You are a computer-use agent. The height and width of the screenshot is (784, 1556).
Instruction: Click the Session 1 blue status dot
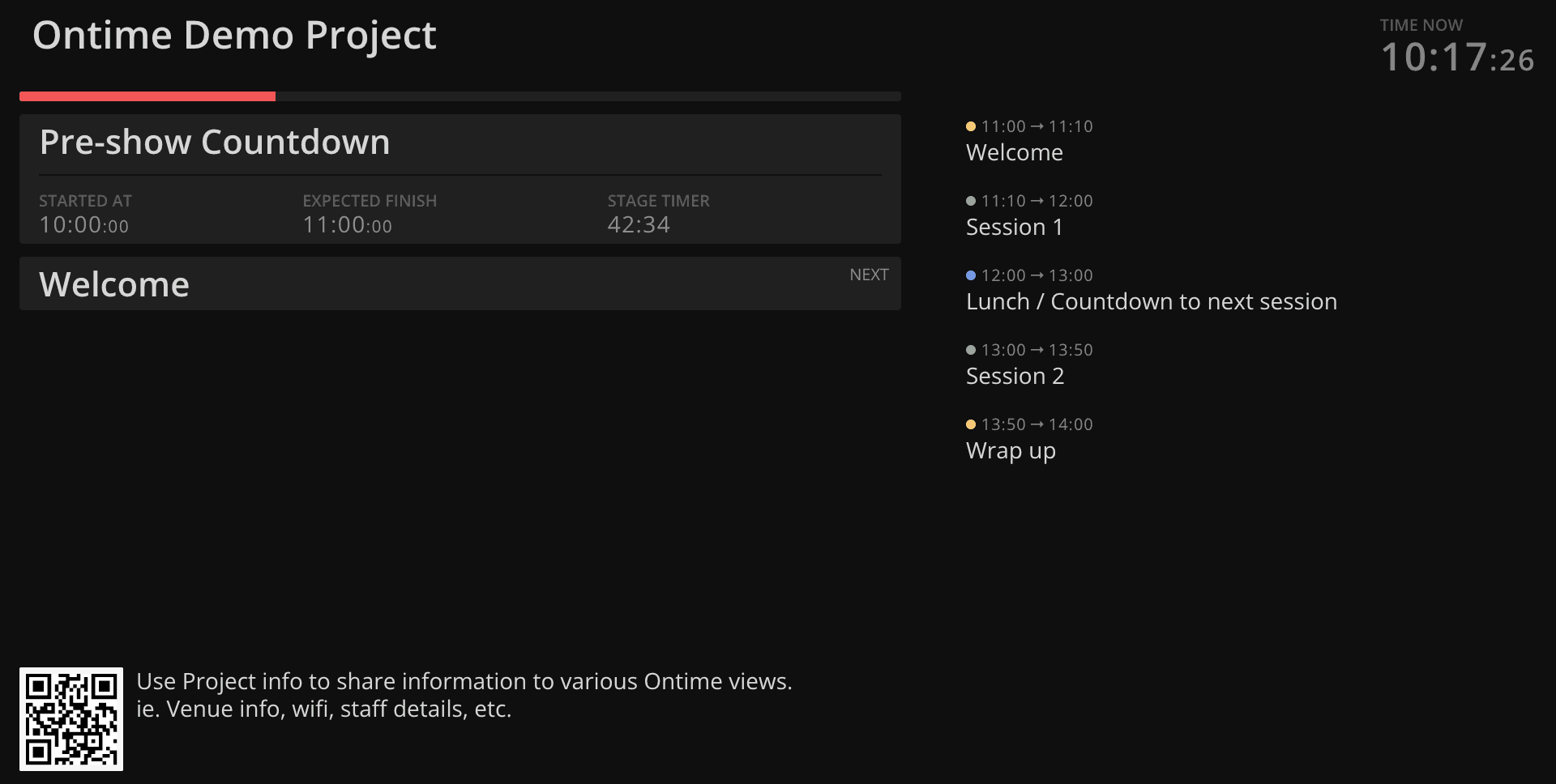[972, 200]
